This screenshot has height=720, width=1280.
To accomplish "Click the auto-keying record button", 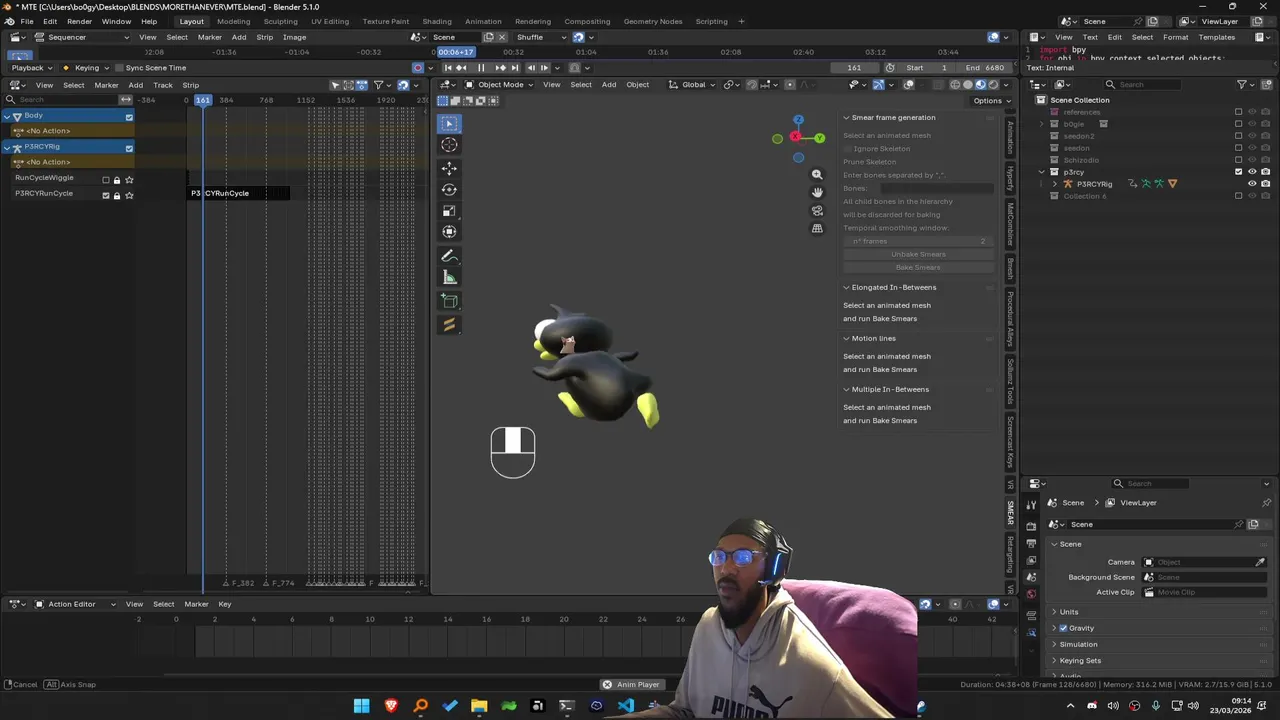I will (418, 68).
